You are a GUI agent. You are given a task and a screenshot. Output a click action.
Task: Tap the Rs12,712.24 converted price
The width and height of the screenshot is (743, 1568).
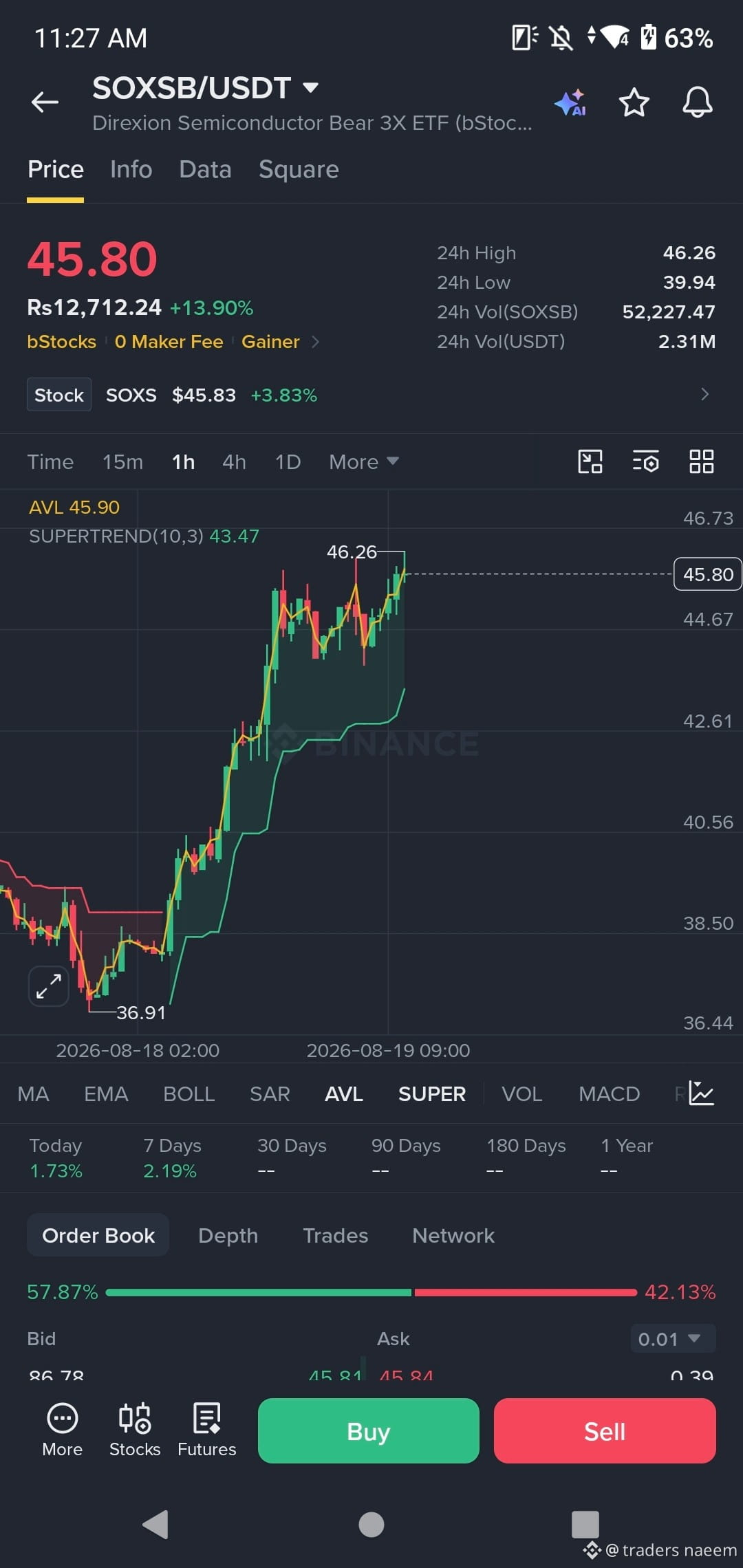coord(94,307)
